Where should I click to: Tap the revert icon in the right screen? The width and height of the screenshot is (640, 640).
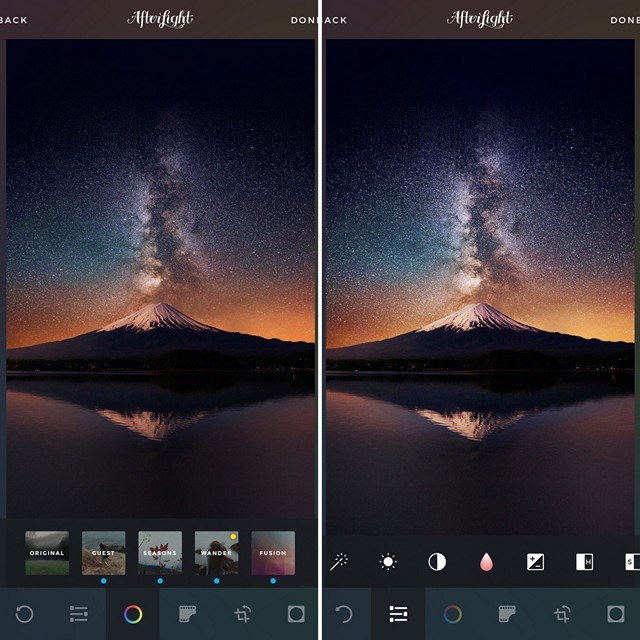tap(344, 614)
